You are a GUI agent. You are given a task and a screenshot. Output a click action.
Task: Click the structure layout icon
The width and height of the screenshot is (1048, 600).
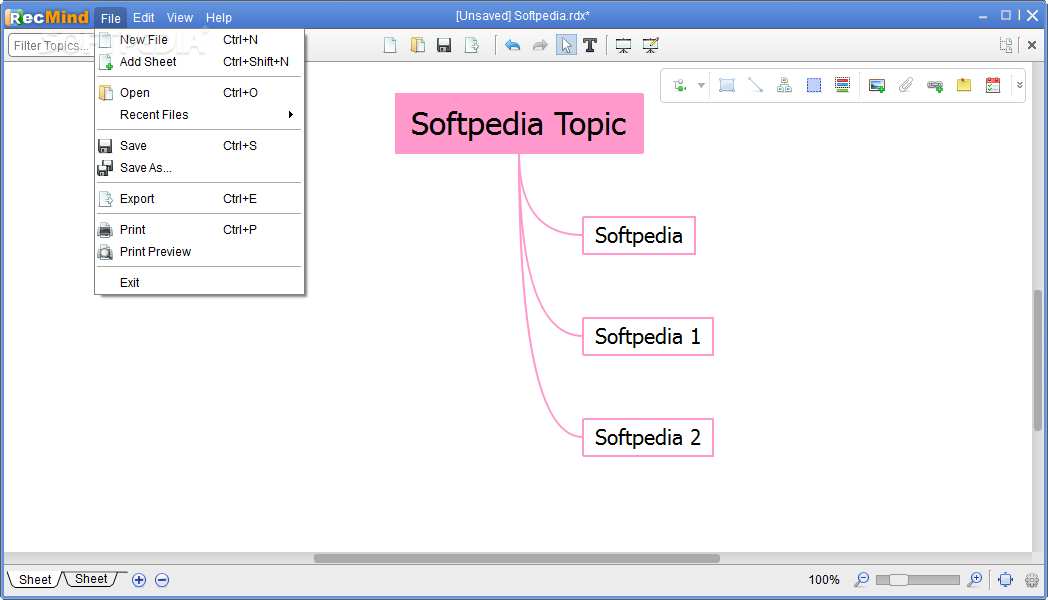pos(784,86)
